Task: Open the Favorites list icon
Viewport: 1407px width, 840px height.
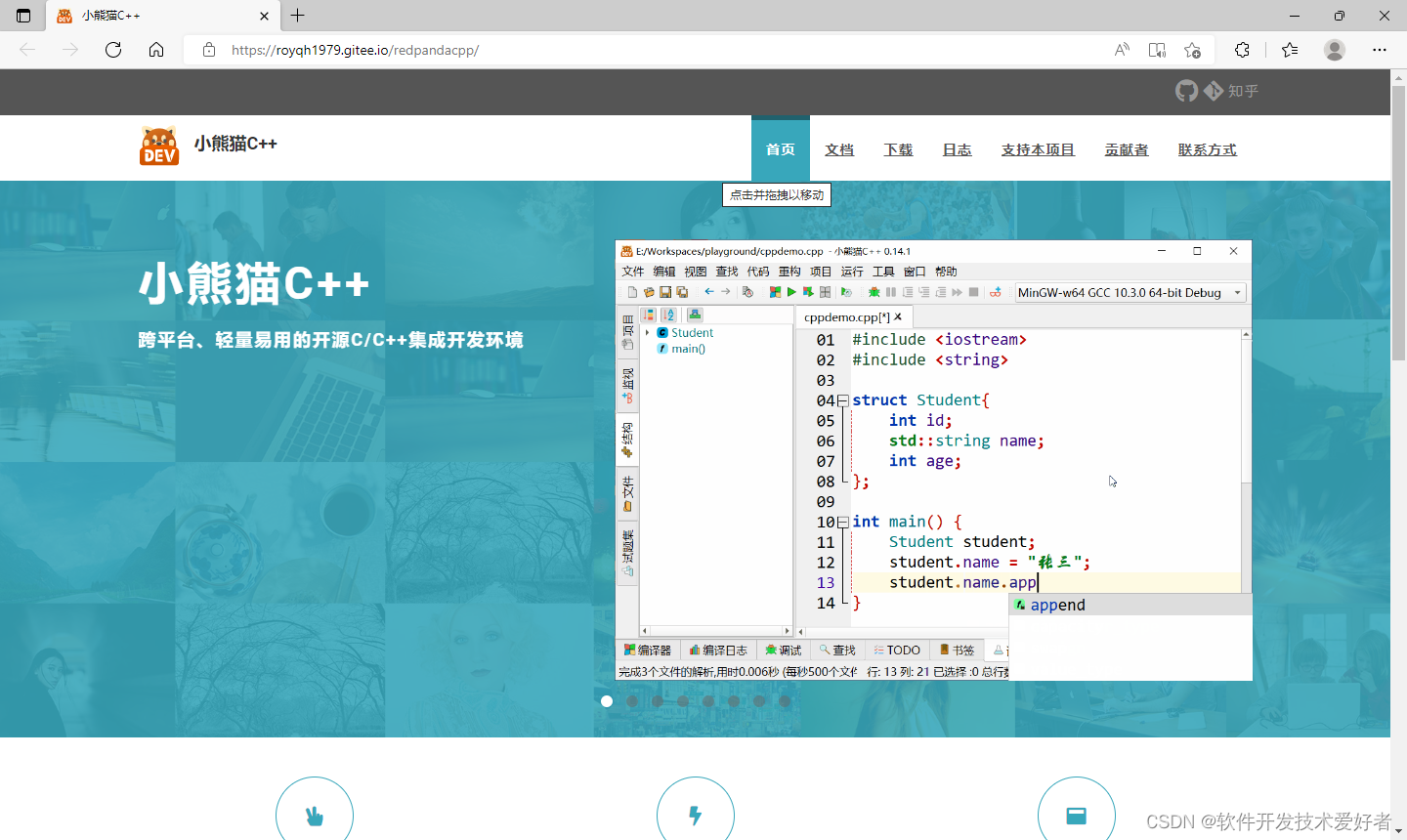Action: tap(1290, 50)
